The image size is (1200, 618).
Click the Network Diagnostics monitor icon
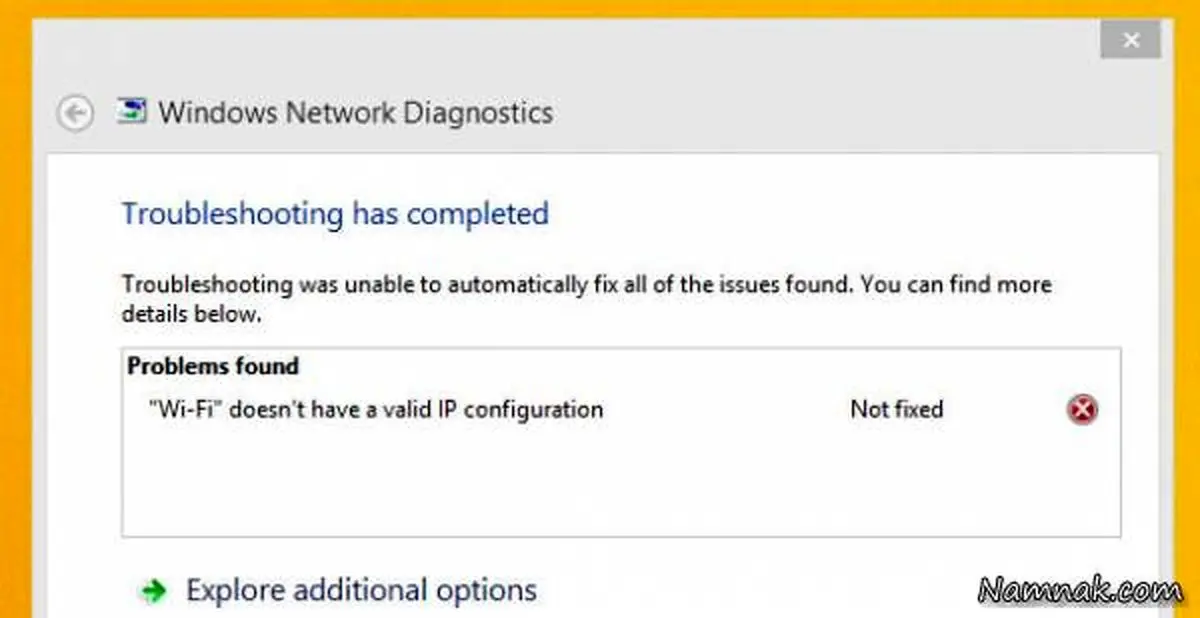[x=131, y=111]
